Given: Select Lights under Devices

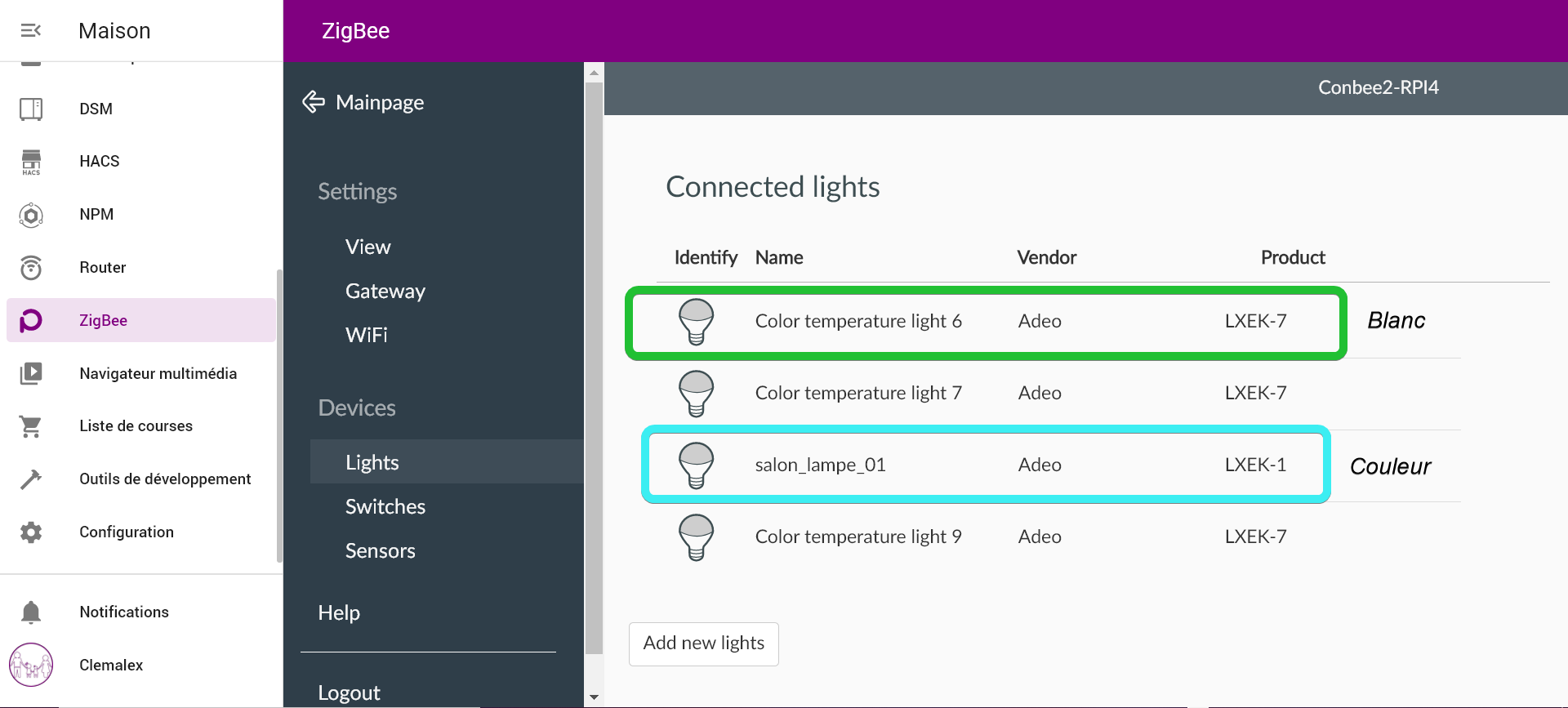Looking at the screenshot, I should point(447,462).
